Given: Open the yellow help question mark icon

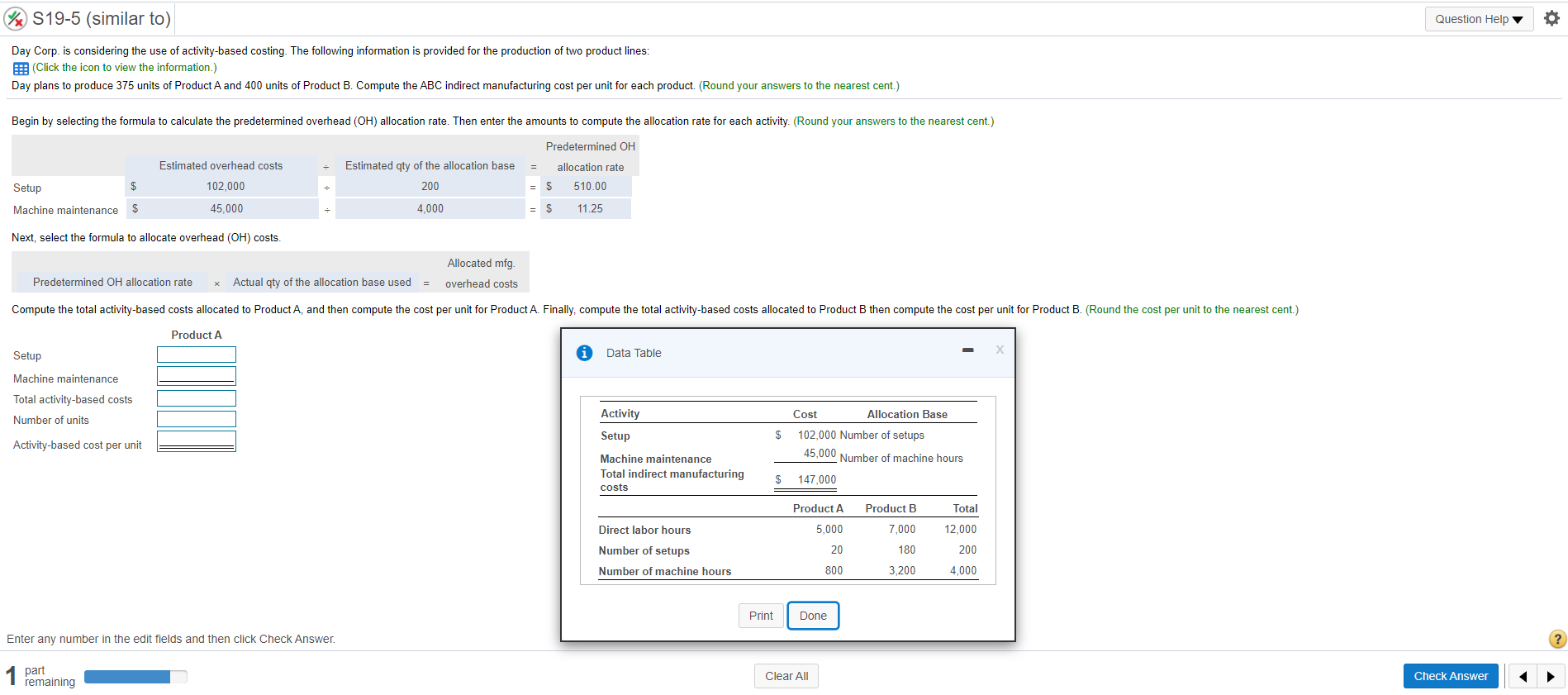Looking at the screenshot, I should [x=1557, y=639].
